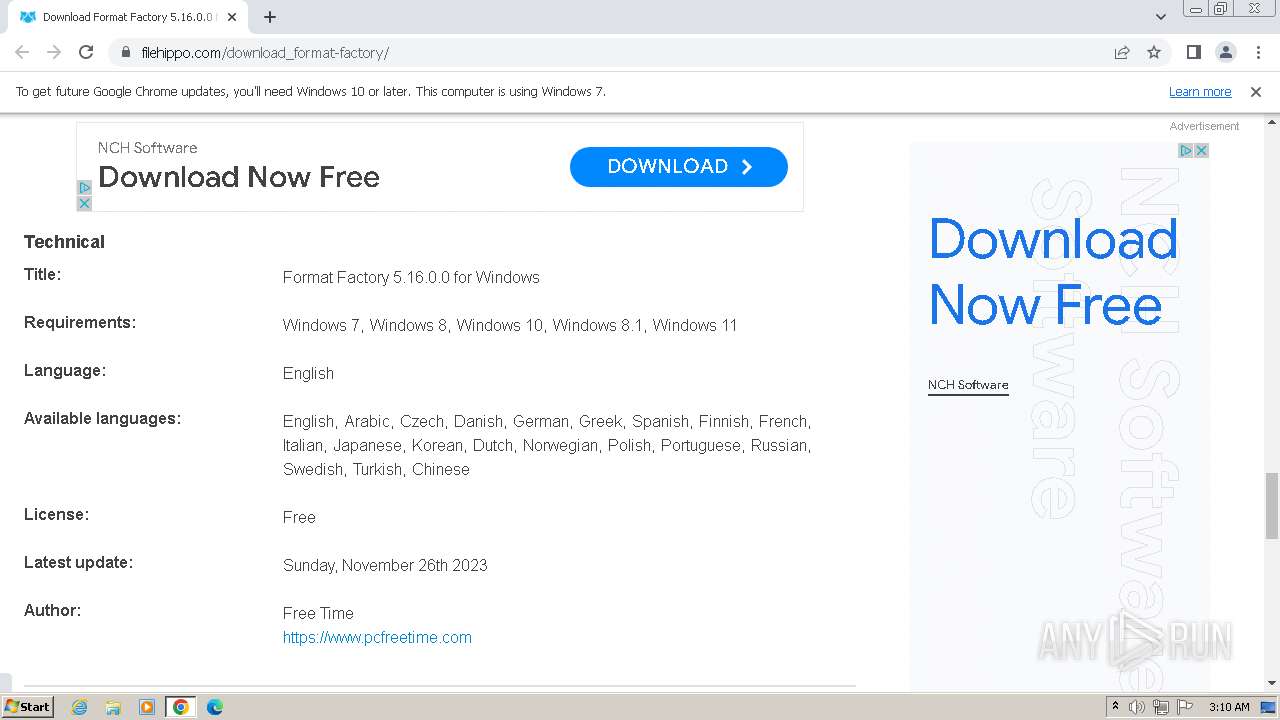Open Chrome profile avatar
This screenshot has width=1280, height=720.
pyautogui.click(x=1226, y=52)
